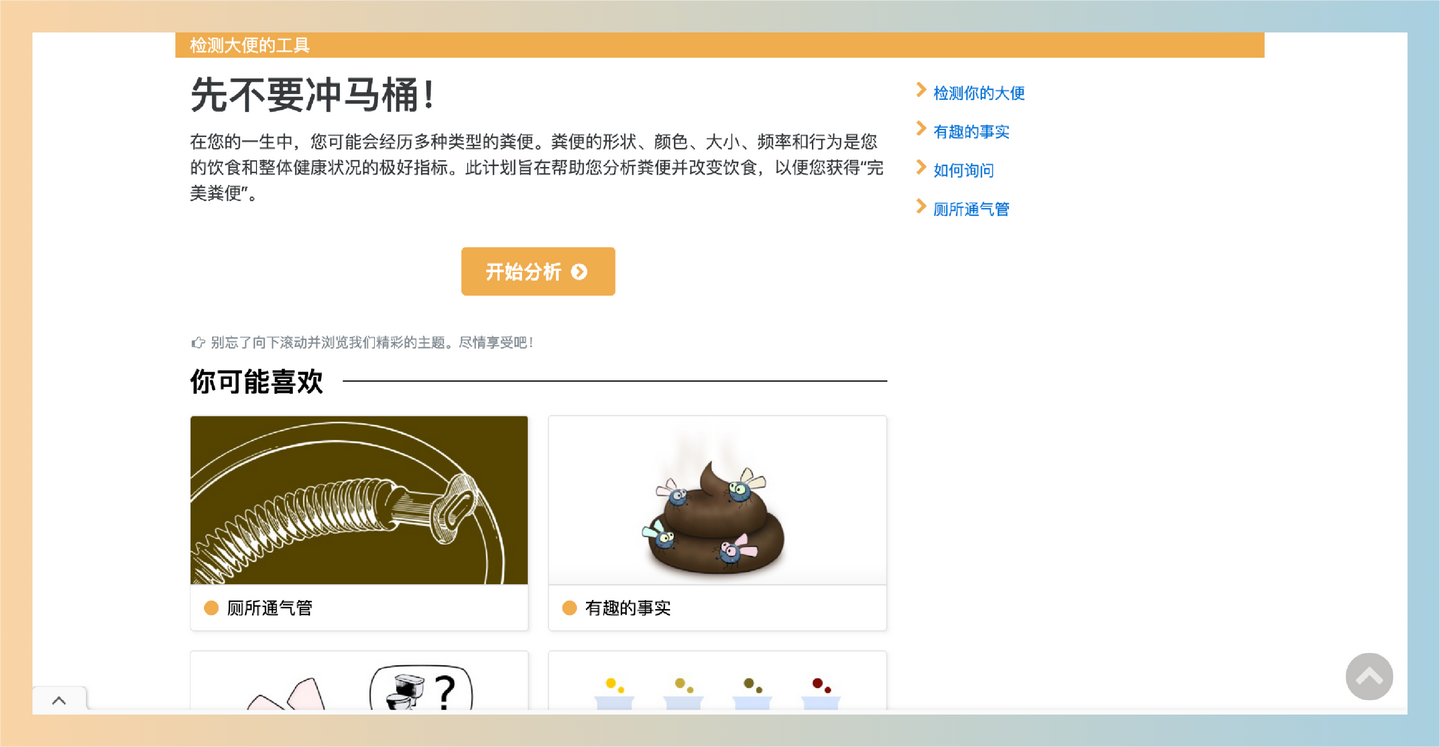Click the chevron before sidebar 厕所通气管
The height and width of the screenshot is (747, 1440).
921,206
